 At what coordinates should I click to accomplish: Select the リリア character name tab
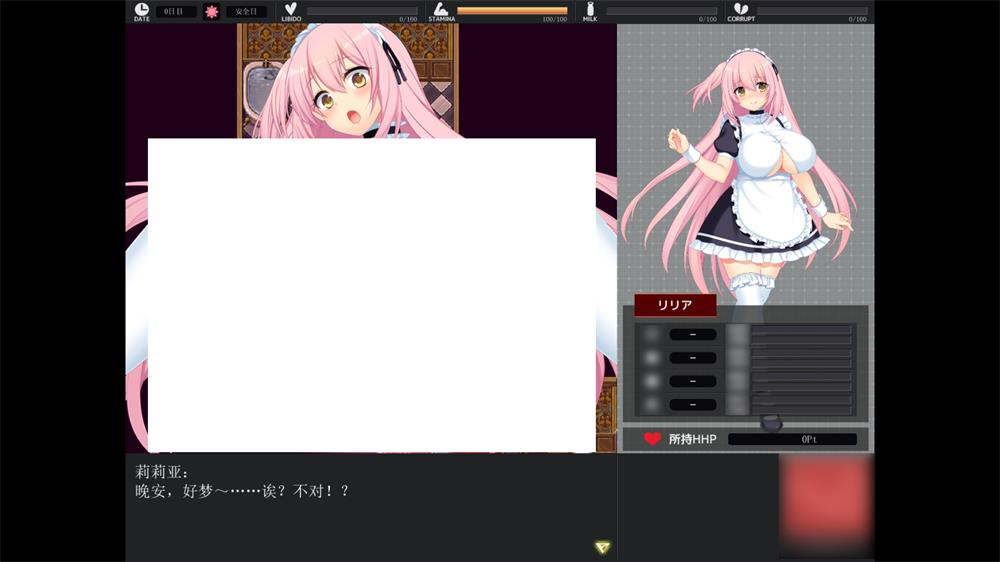pos(675,306)
